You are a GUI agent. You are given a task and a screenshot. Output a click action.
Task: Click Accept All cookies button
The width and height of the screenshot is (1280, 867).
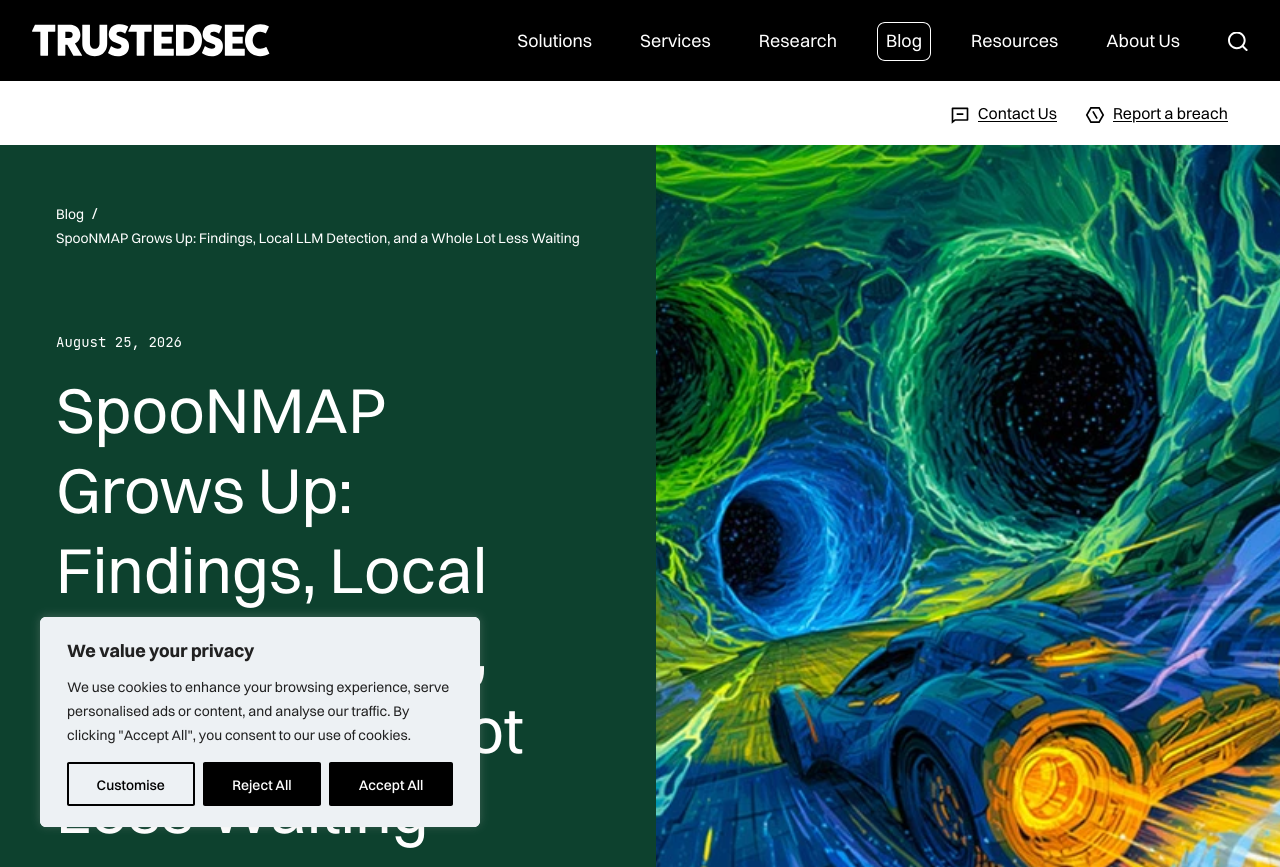tap(391, 784)
